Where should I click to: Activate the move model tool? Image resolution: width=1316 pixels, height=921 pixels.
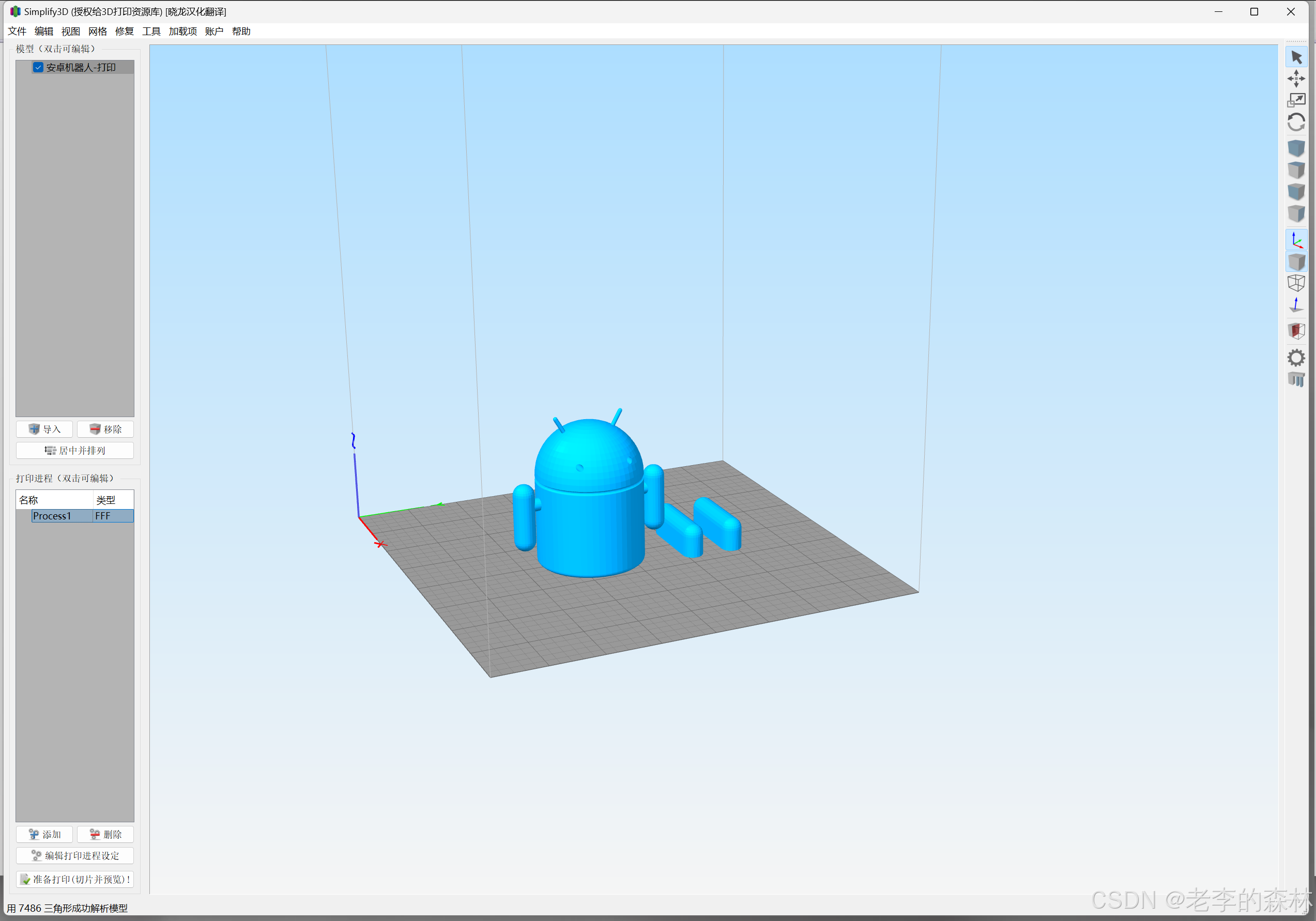pos(1296,79)
